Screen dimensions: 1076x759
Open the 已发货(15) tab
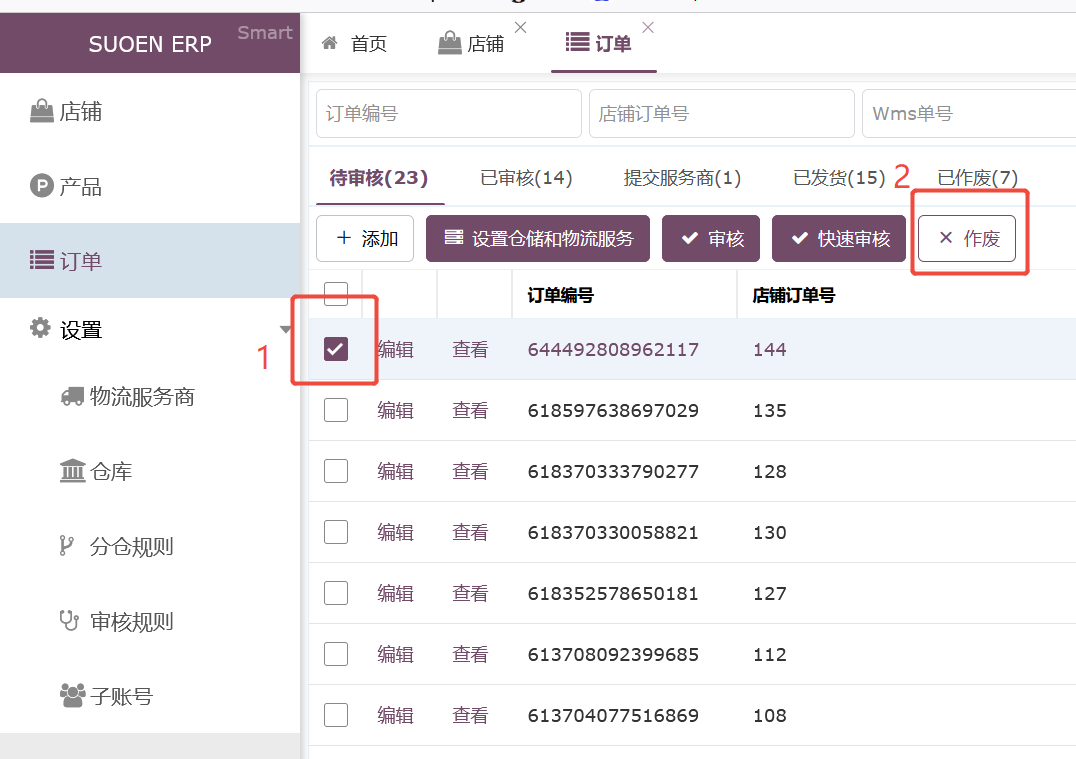[839, 178]
